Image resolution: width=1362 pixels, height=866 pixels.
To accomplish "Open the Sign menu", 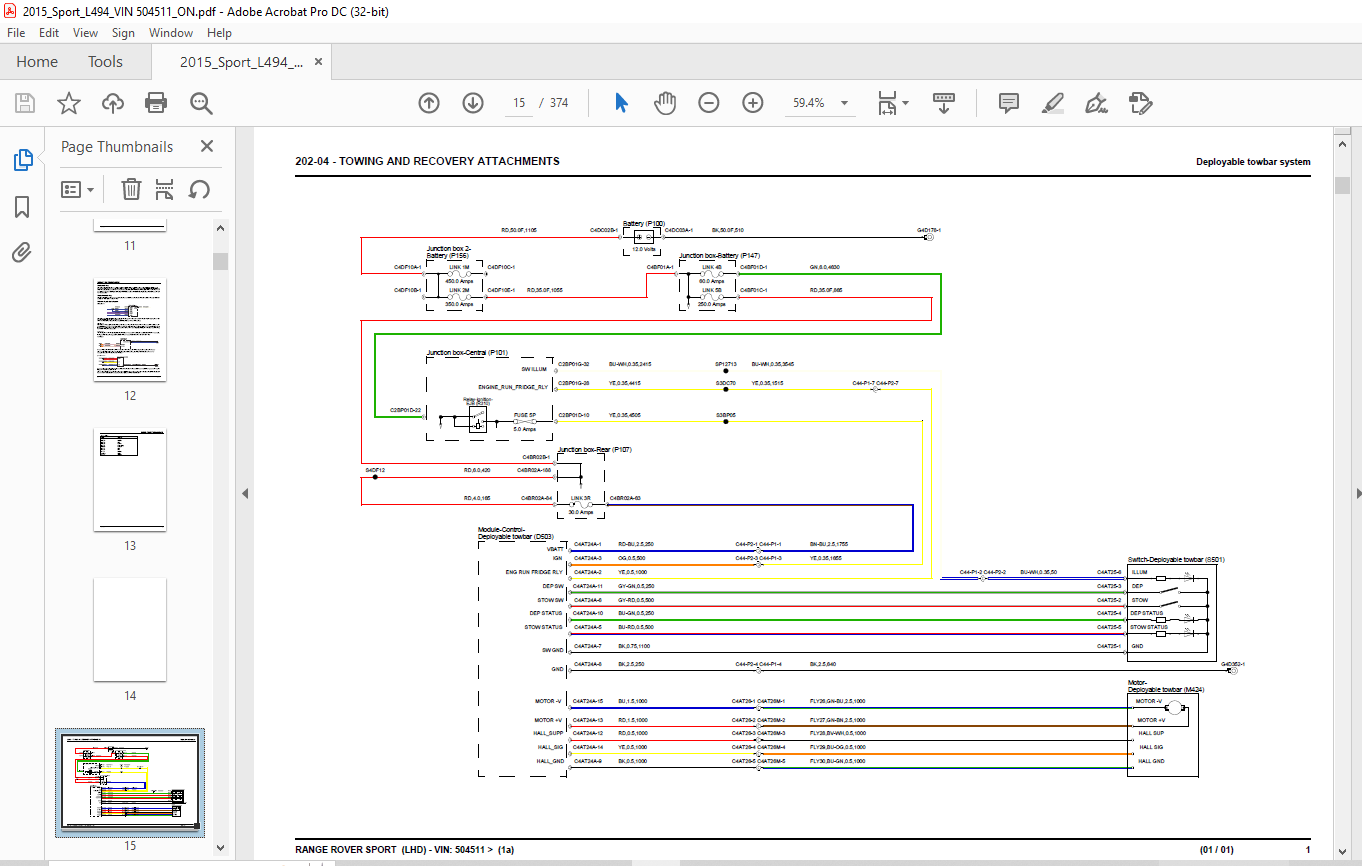I will pos(123,33).
